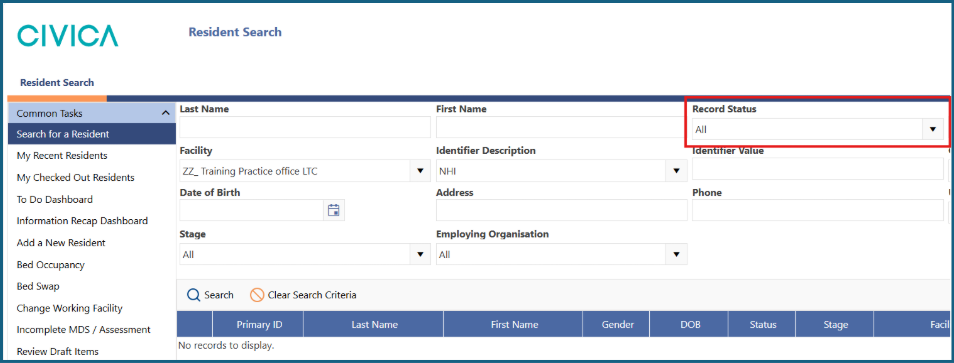Click the Civica logo
The image size is (954, 363).
coord(68,36)
